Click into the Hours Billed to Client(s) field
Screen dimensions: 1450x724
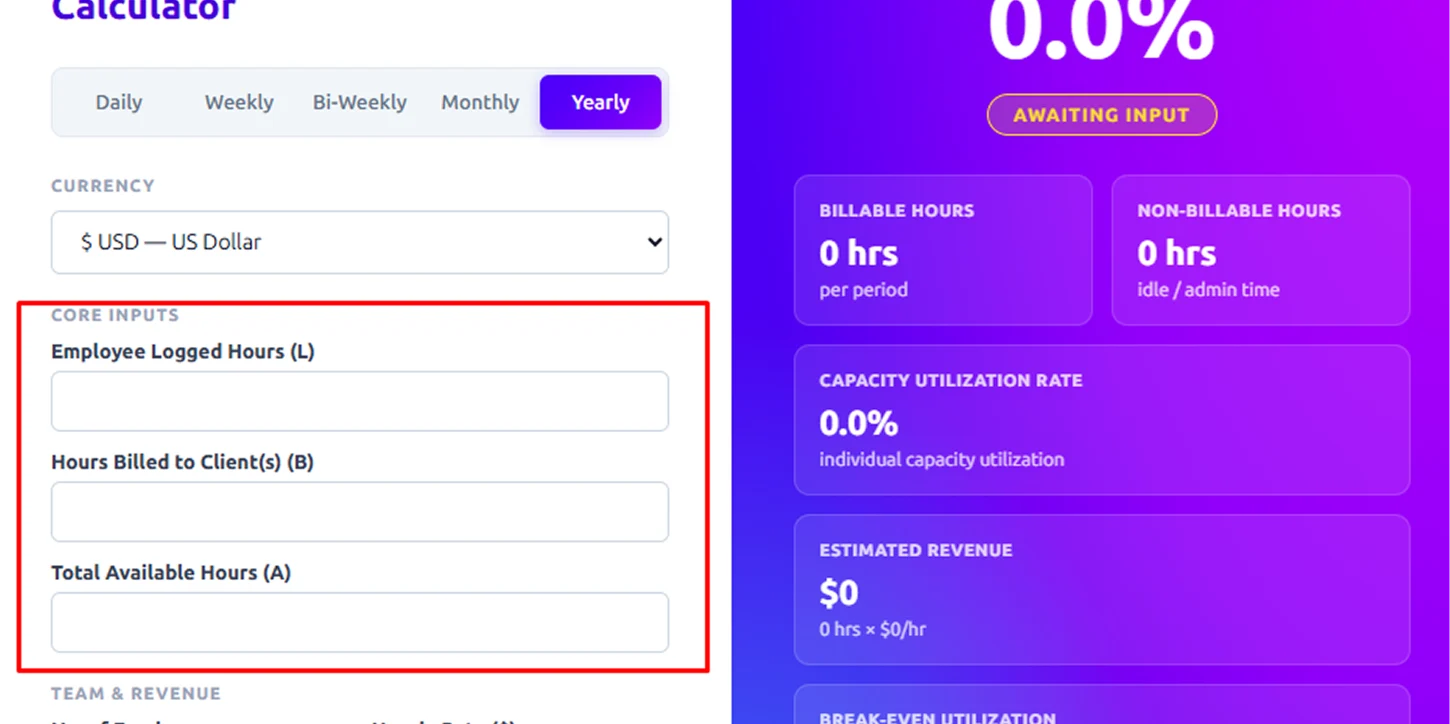(x=360, y=512)
